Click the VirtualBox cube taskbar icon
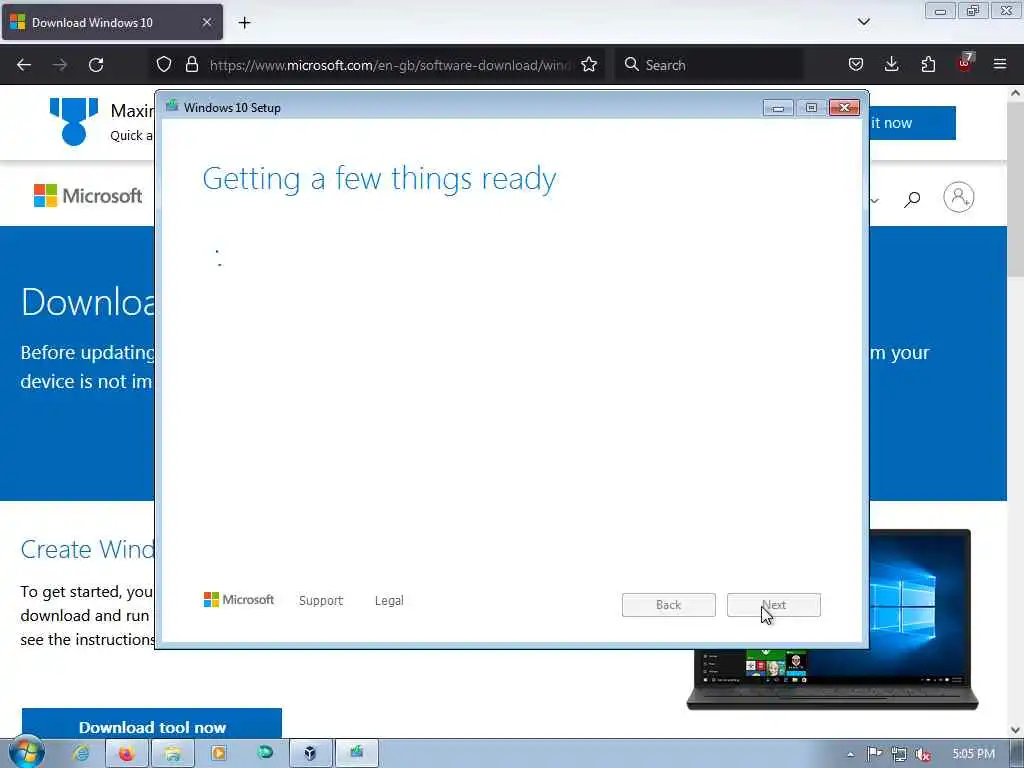This screenshot has width=1024, height=768. coord(310,753)
